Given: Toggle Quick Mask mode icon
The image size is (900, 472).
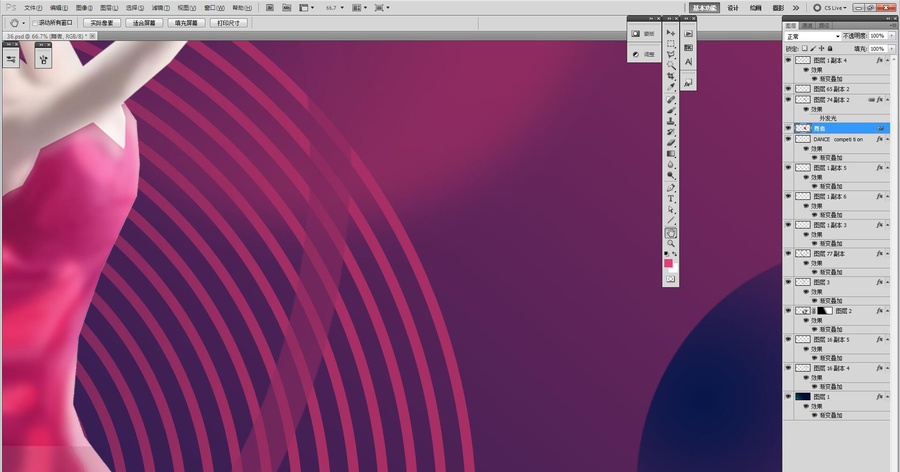Looking at the screenshot, I should tap(670, 279).
